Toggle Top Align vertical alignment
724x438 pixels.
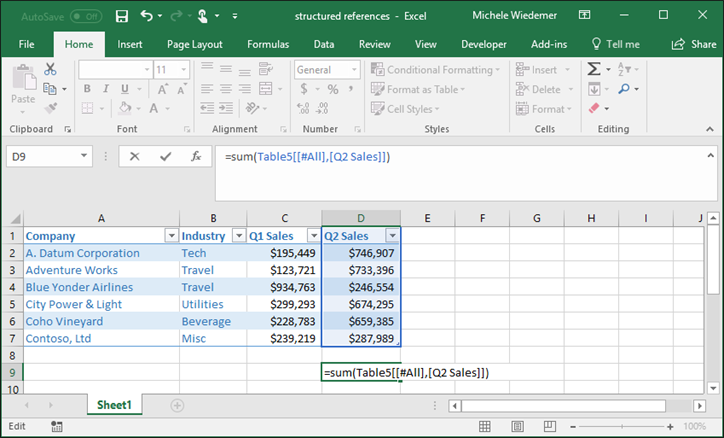pos(207,68)
